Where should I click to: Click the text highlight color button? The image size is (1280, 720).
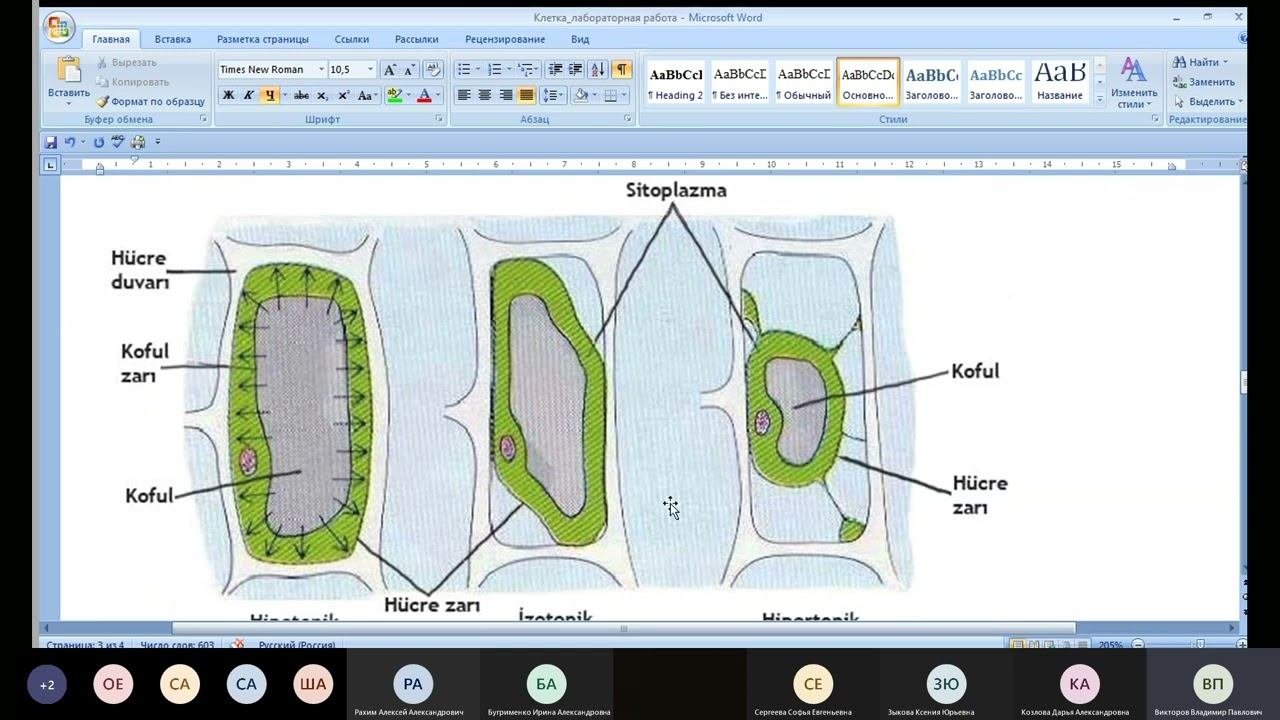tap(394, 95)
